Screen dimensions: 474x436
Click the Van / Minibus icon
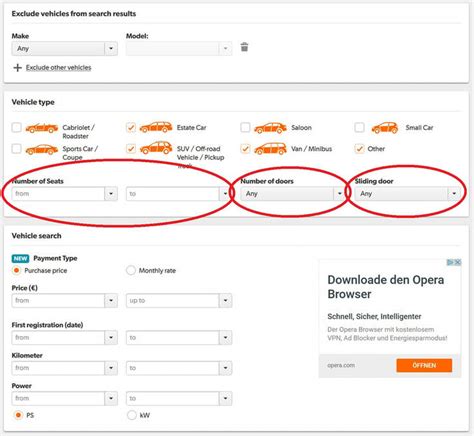tap(270, 149)
